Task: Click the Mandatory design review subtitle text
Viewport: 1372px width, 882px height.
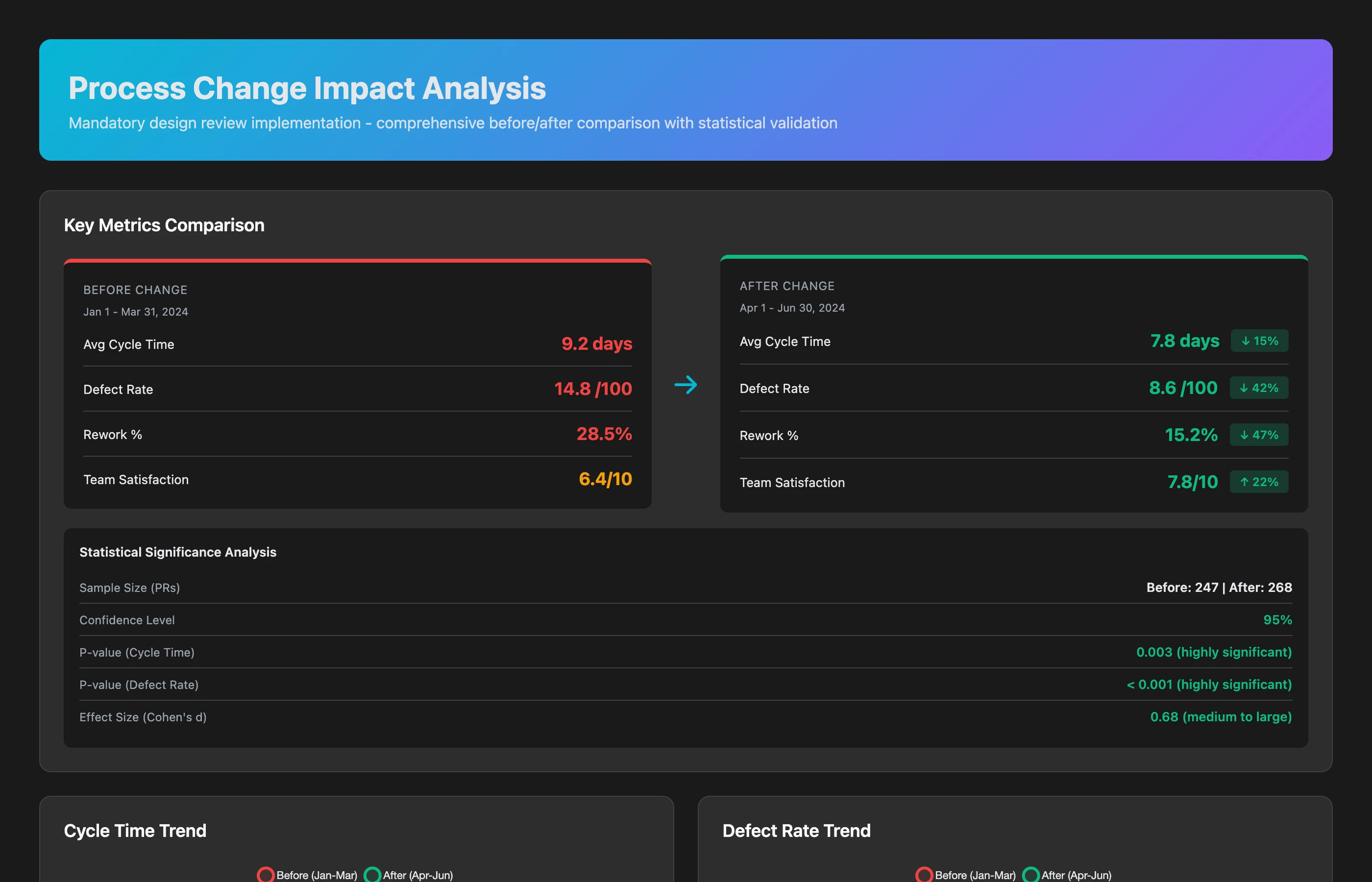Action: [x=453, y=123]
